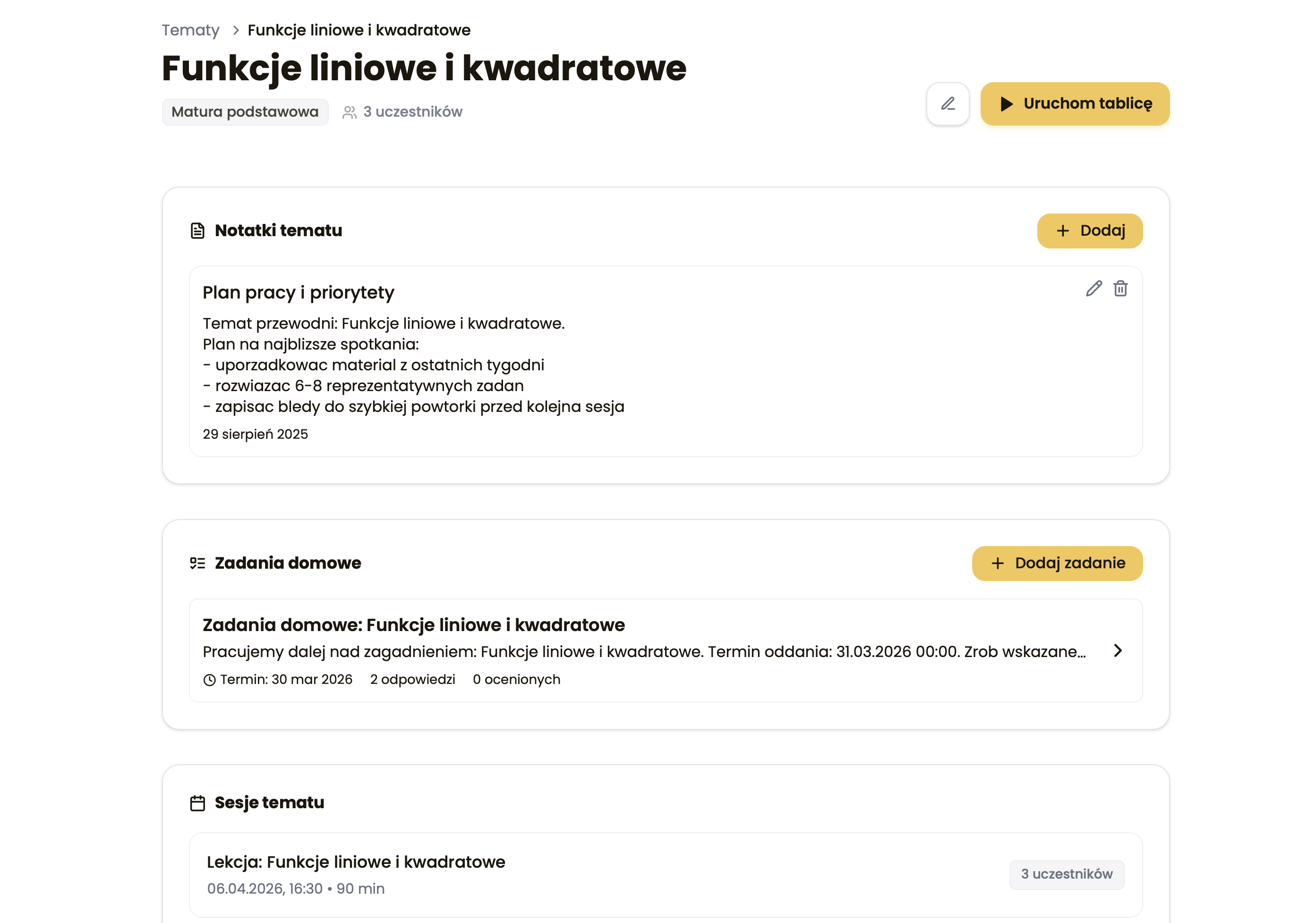Click the calendar icon beside Sesje tematu
Screen dimensions: 1316x923
198,802
